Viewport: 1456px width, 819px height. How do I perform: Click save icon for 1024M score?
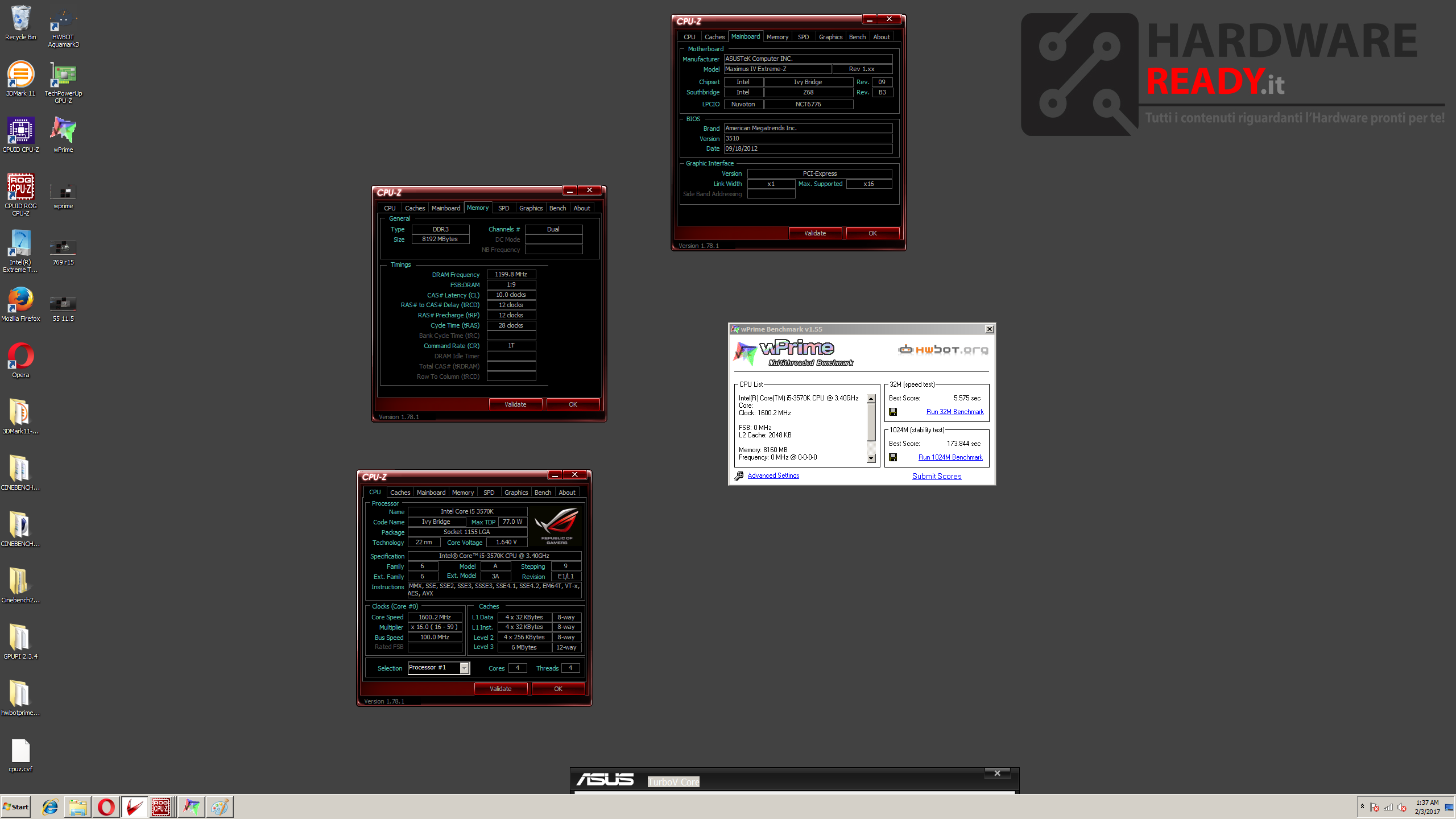tap(893, 457)
